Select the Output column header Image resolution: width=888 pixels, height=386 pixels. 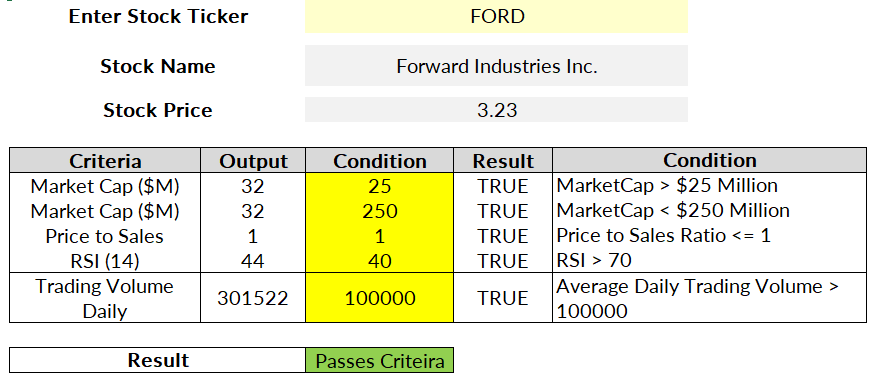253,161
